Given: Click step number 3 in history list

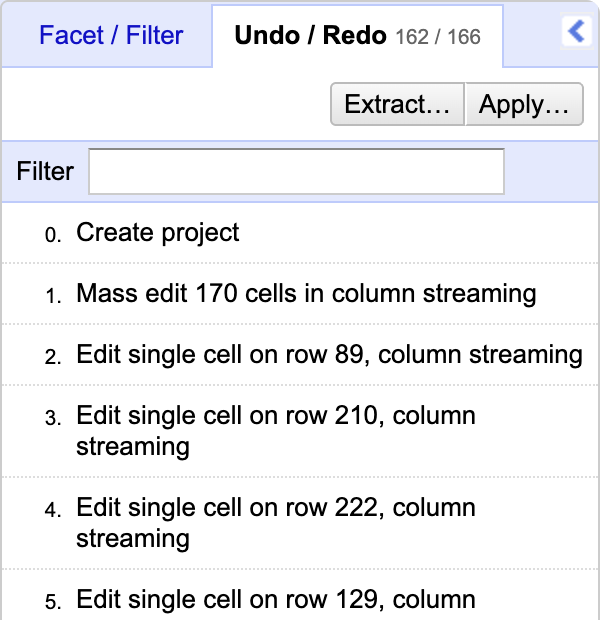Looking at the screenshot, I should coord(53,418).
